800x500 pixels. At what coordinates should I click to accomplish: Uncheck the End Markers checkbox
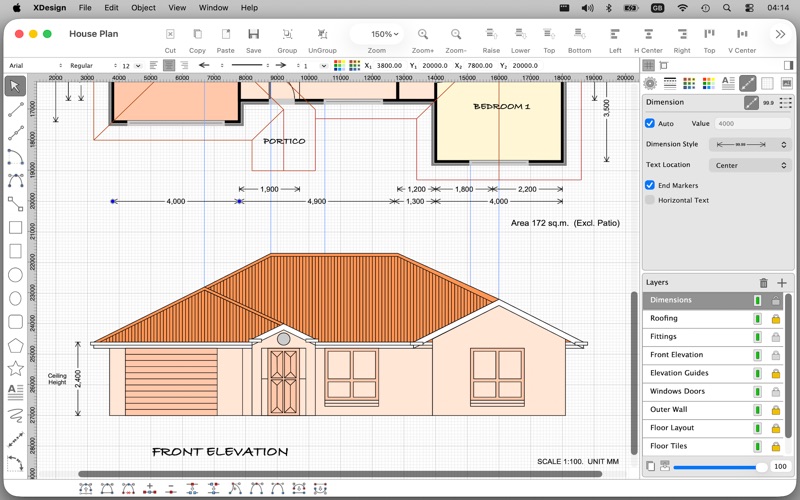pyautogui.click(x=649, y=185)
